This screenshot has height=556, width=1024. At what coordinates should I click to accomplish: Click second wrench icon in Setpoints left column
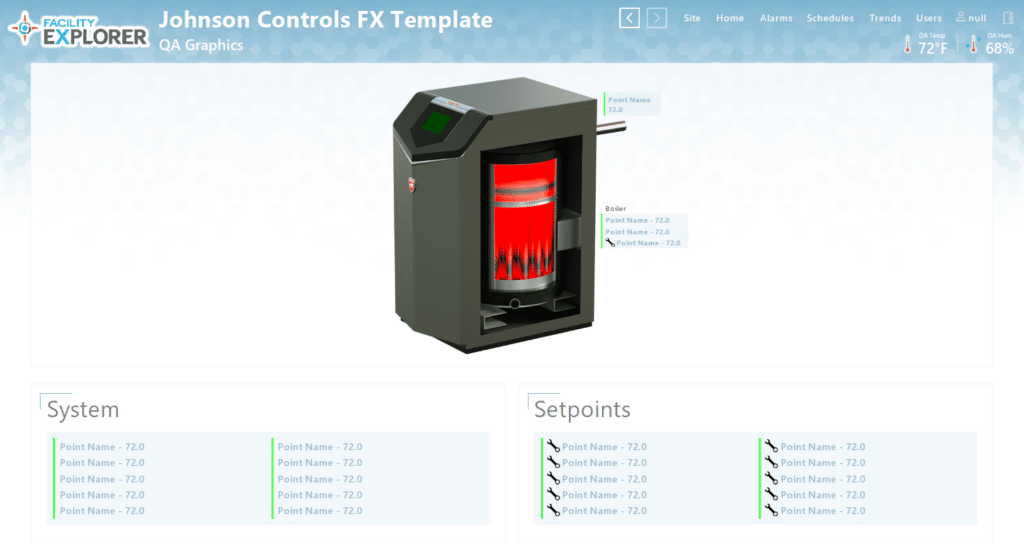pos(554,462)
